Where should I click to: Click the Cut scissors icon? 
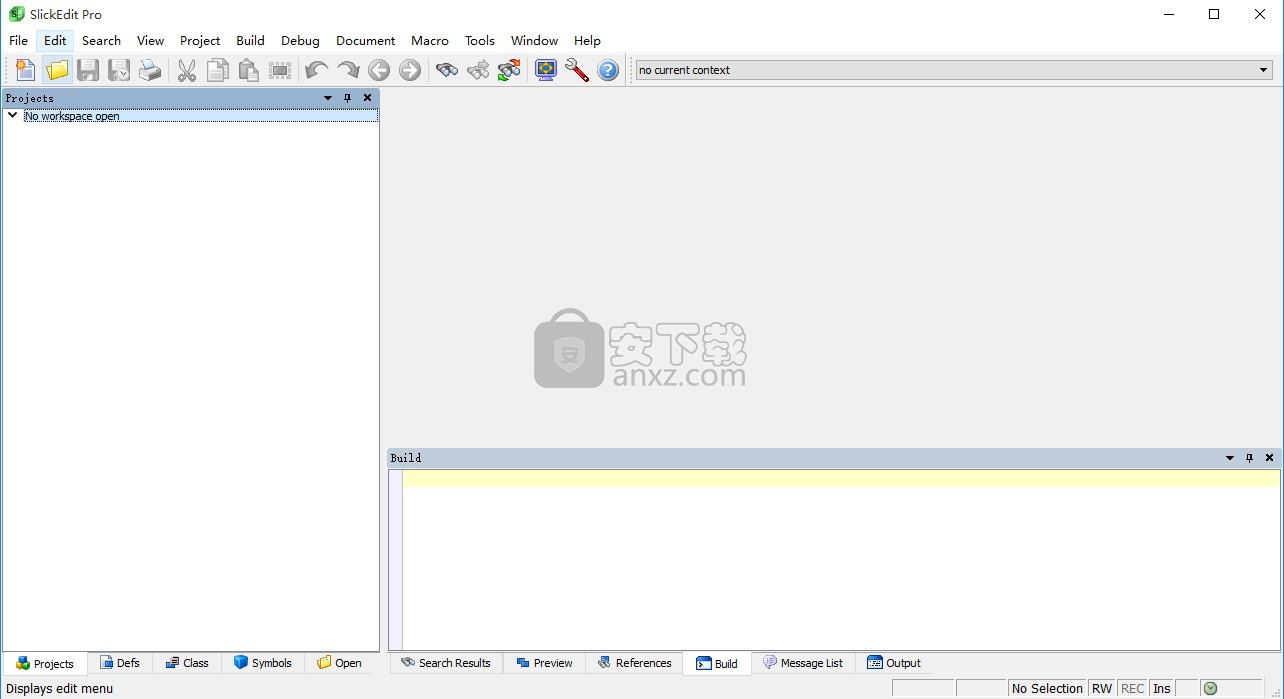[x=187, y=70]
